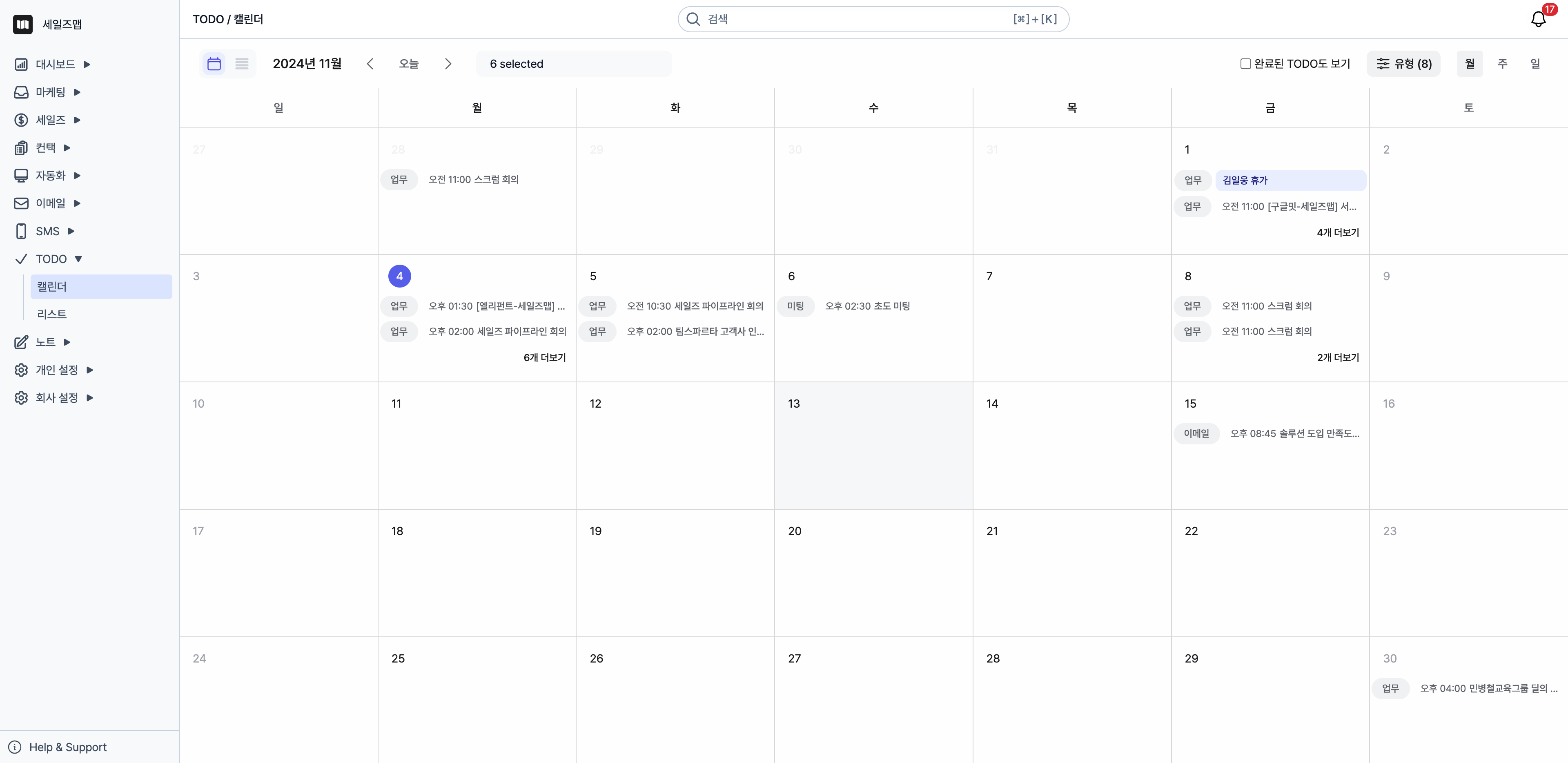Open 솔루션 도입 만족도 email event
This screenshot has height=763, width=1568.
tap(1294, 433)
